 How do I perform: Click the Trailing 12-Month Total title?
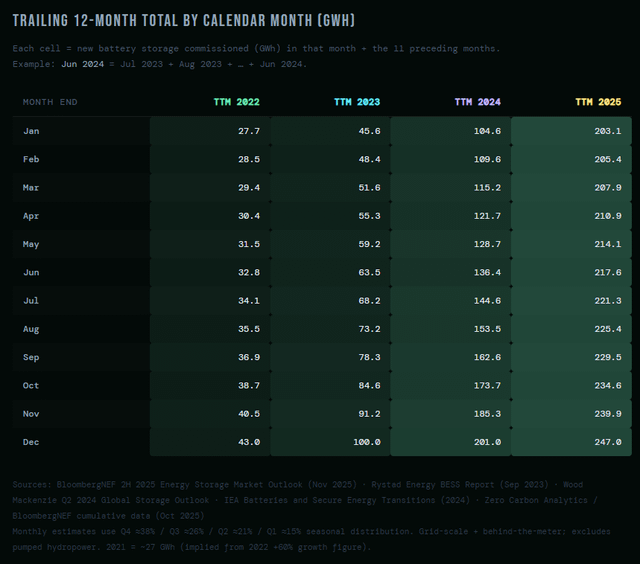click(183, 21)
